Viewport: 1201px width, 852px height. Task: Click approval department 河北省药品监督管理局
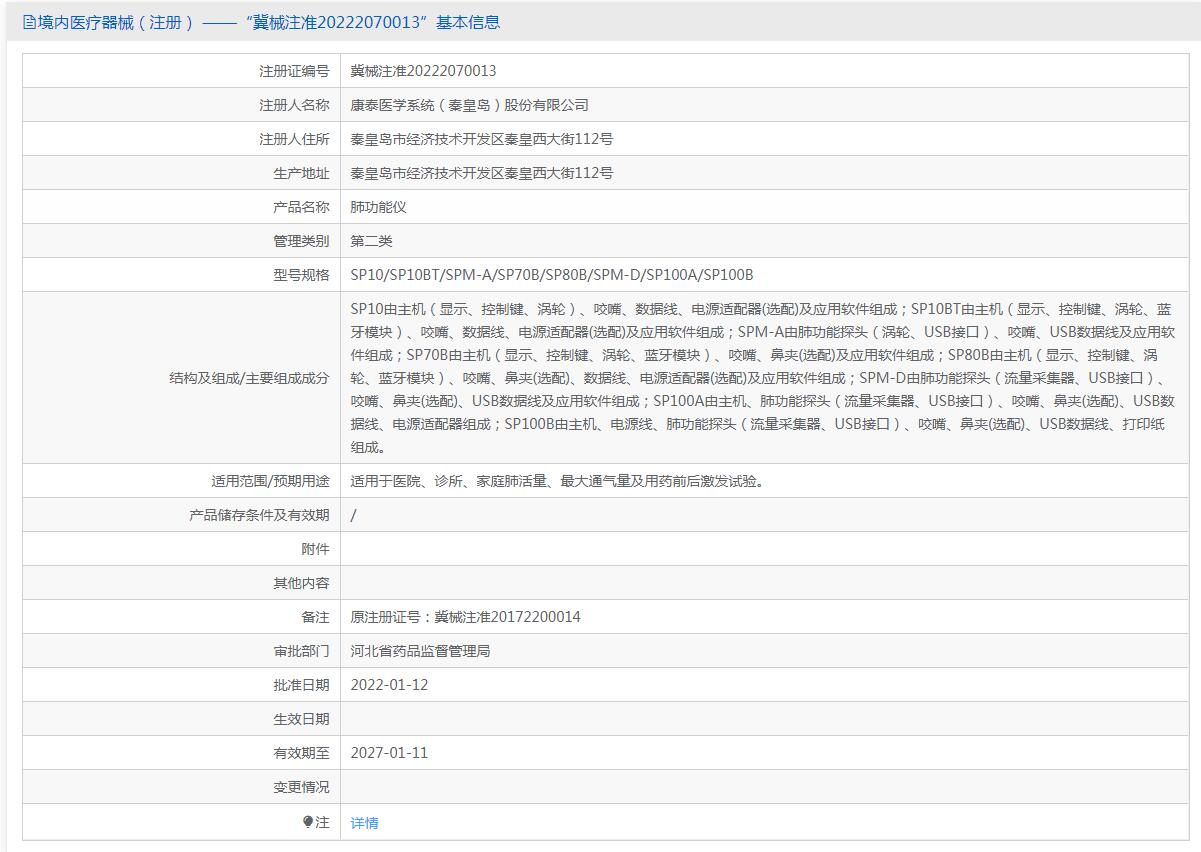[x=420, y=651]
